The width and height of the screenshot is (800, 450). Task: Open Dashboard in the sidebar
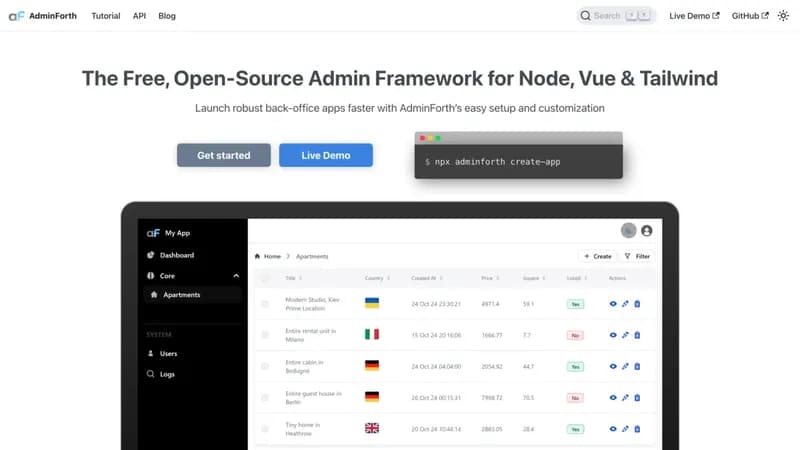point(177,255)
